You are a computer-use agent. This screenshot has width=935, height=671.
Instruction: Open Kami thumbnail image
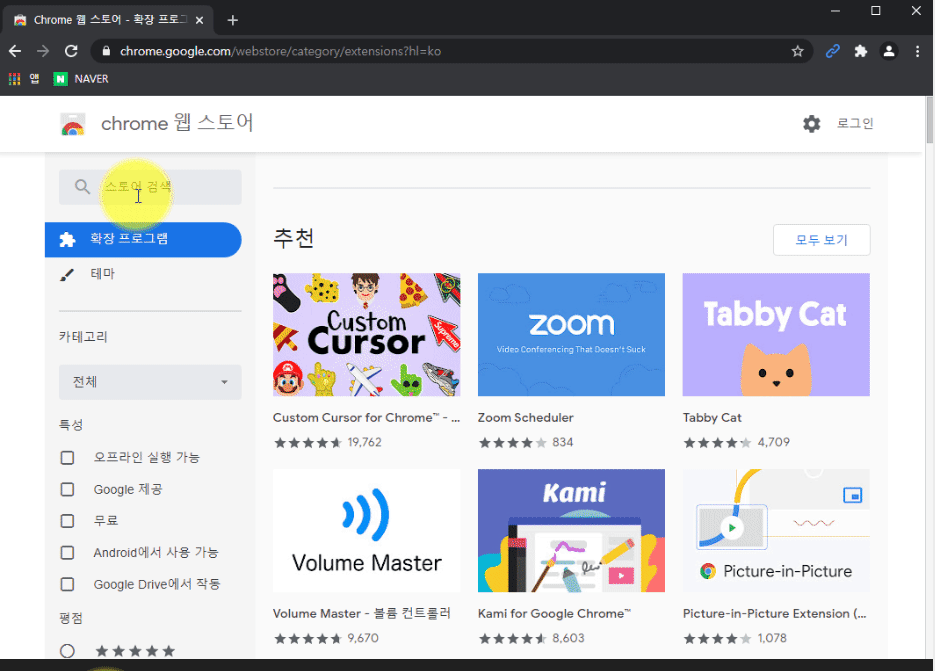(571, 530)
